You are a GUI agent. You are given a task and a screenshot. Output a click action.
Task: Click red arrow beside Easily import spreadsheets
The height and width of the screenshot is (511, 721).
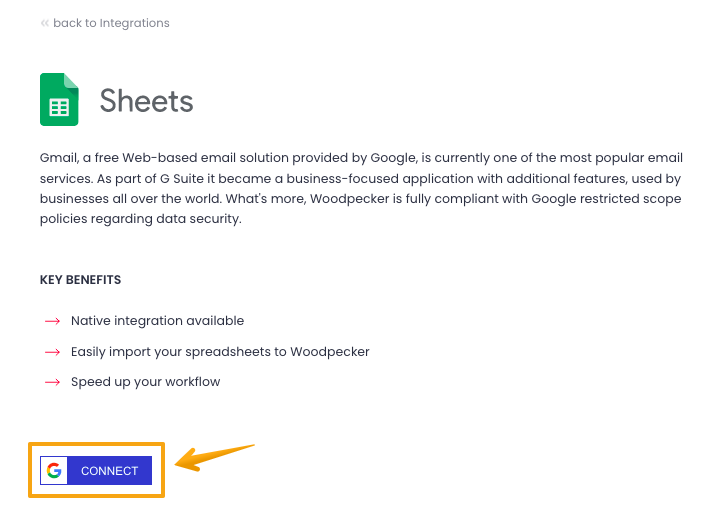coord(52,352)
